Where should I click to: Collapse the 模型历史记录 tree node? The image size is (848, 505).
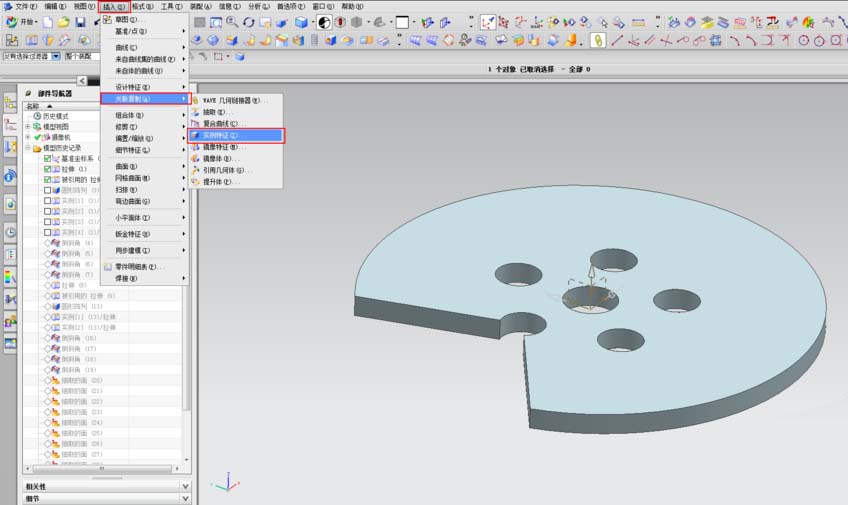pos(28,148)
